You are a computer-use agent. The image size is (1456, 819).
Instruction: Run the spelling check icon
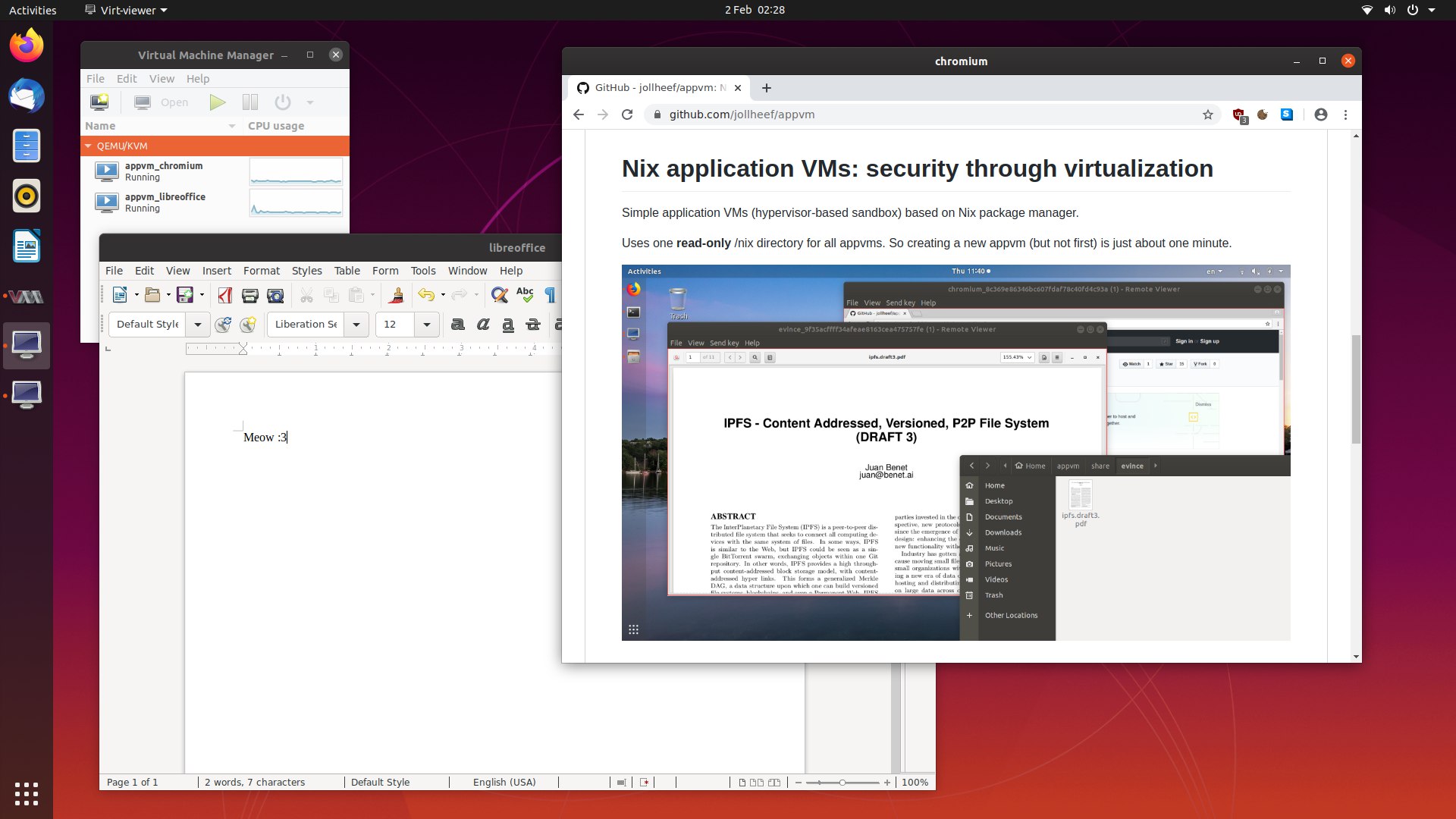tap(525, 295)
